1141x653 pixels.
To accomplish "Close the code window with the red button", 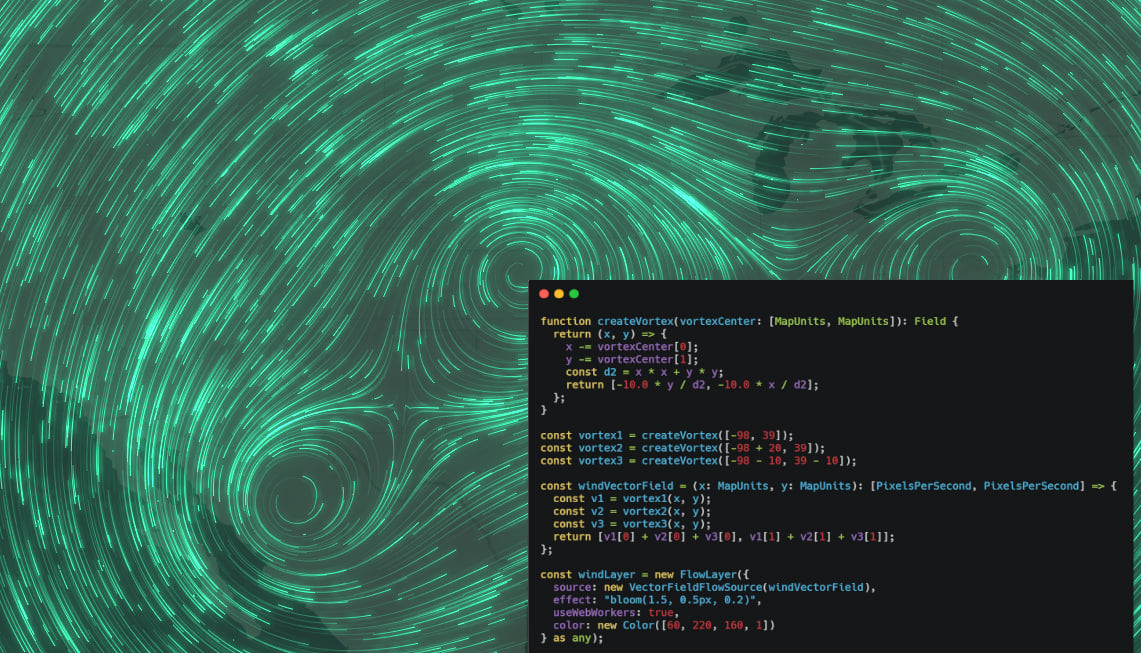I will tap(544, 294).
